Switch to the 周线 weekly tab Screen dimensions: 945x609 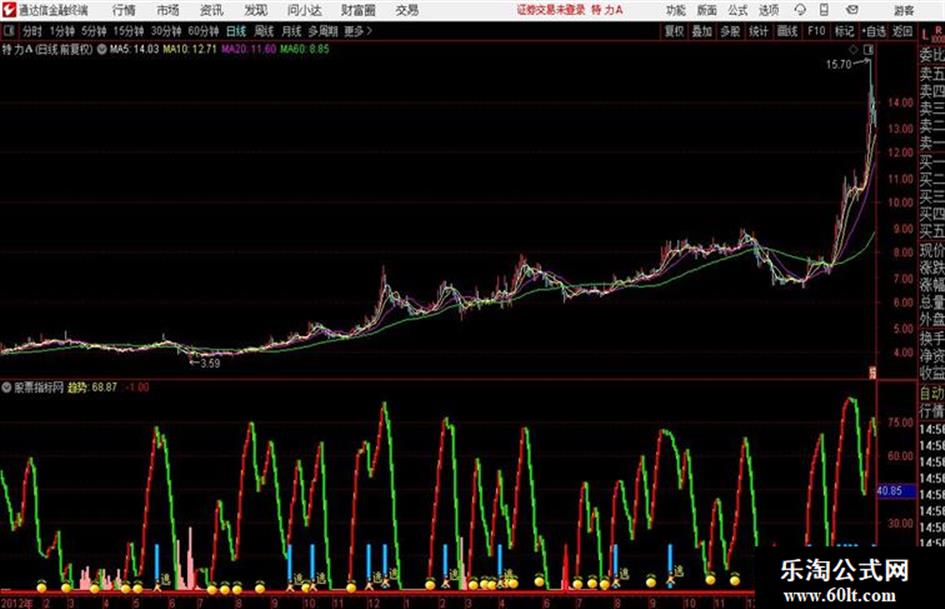(264, 31)
